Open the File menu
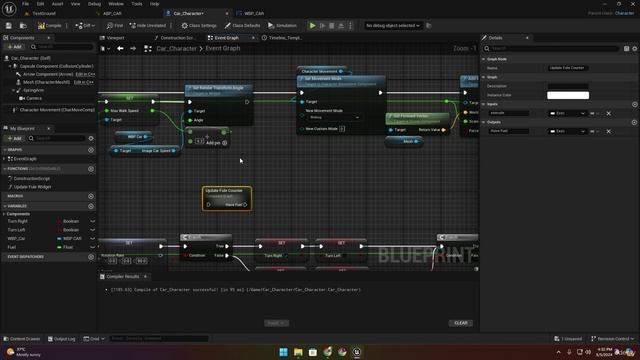 (25, 4)
